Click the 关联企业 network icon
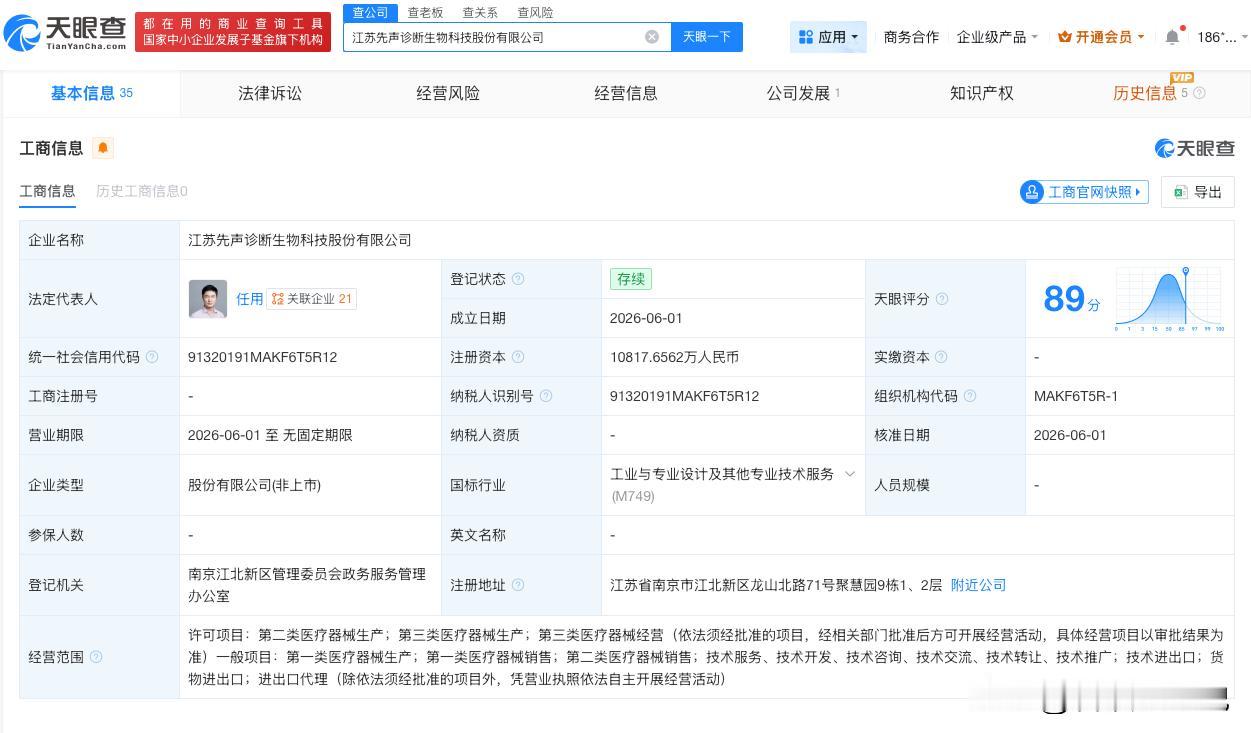 [278, 299]
